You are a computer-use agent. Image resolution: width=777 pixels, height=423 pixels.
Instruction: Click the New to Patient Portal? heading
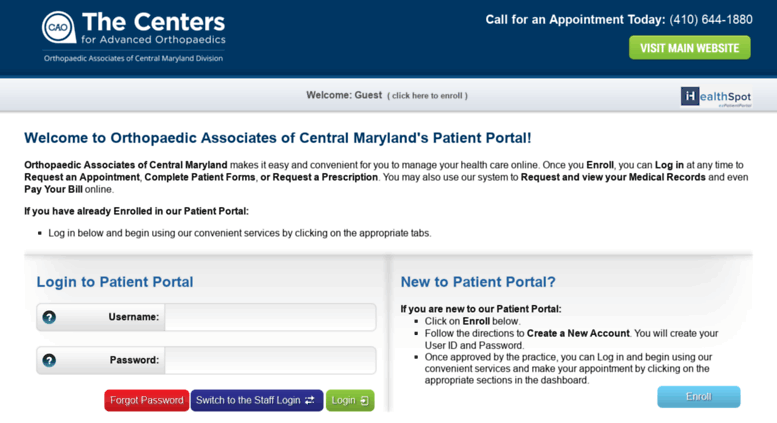click(478, 282)
